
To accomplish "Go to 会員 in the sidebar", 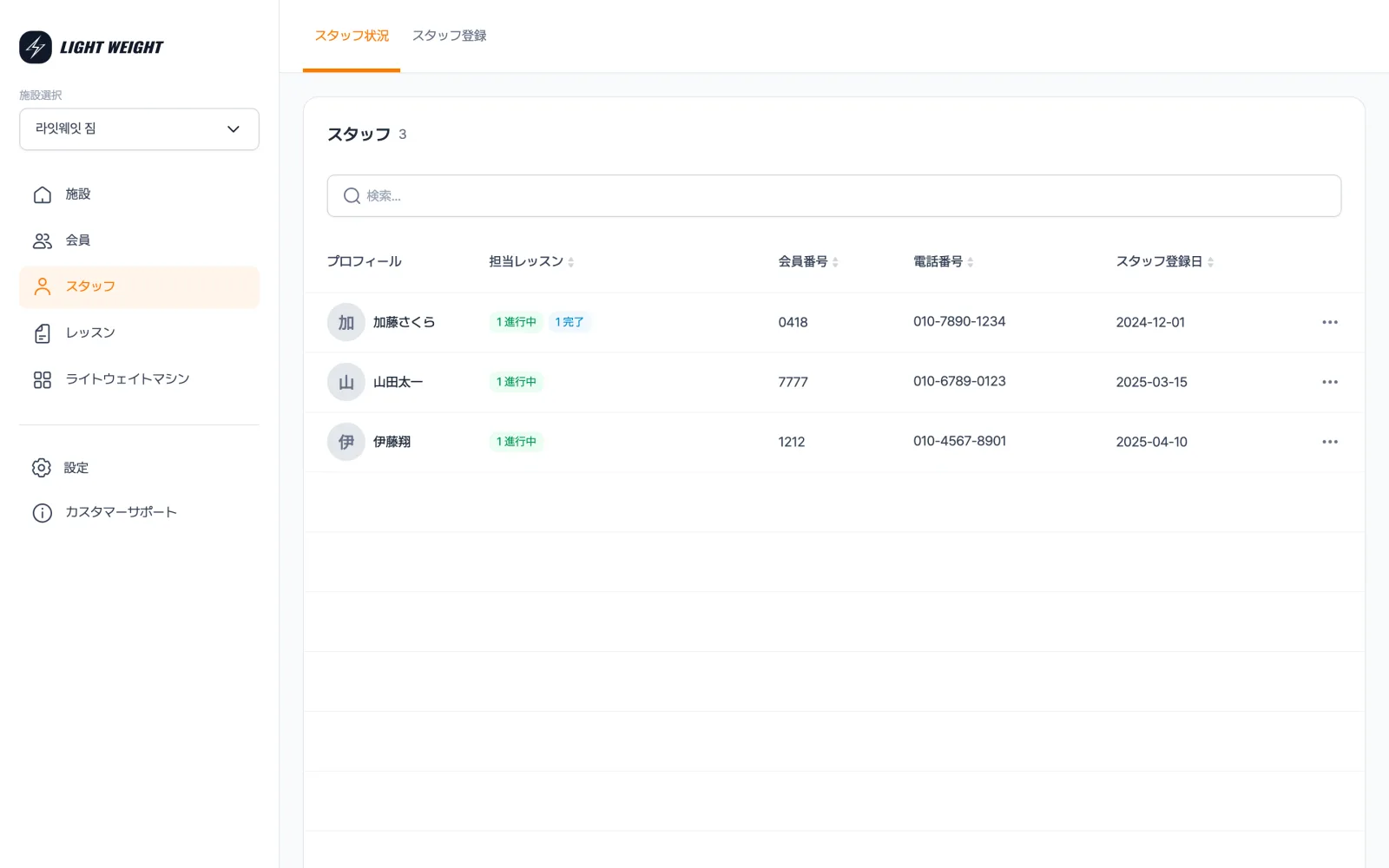I will 139,240.
